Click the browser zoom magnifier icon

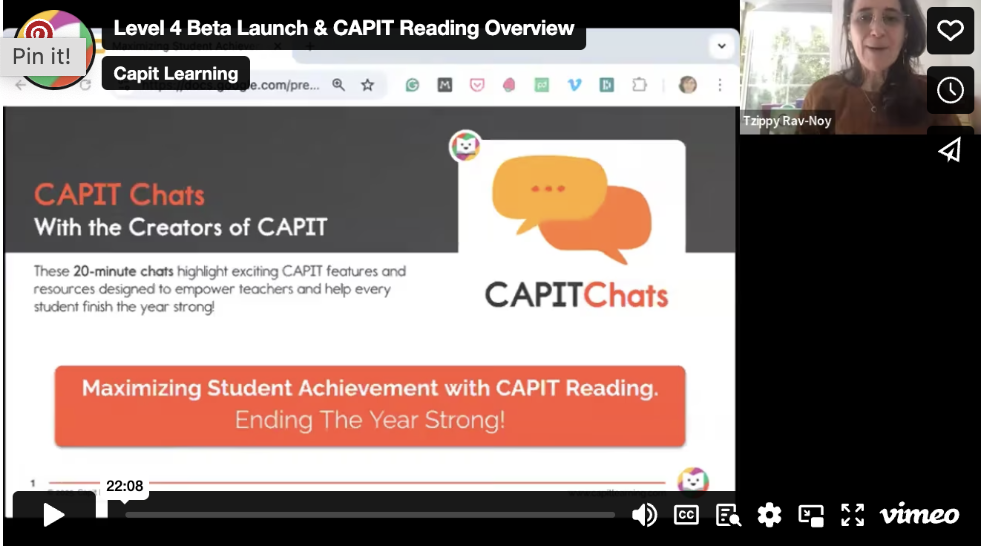(338, 85)
